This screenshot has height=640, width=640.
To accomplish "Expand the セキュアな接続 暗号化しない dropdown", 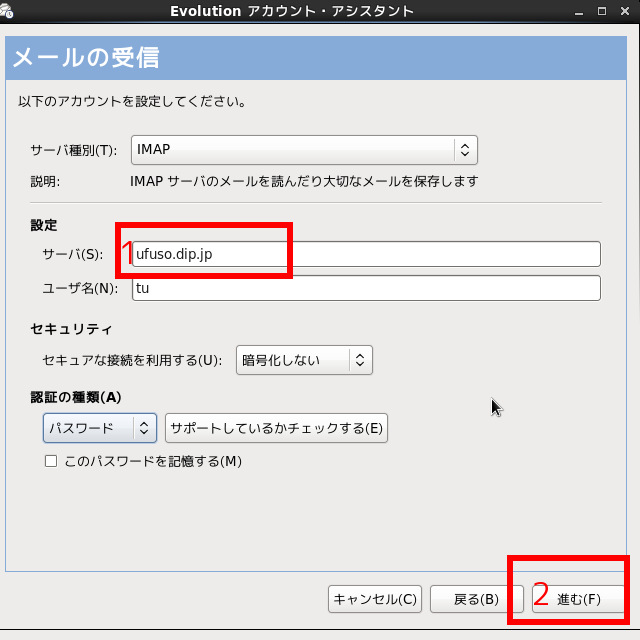I will pos(304,360).
